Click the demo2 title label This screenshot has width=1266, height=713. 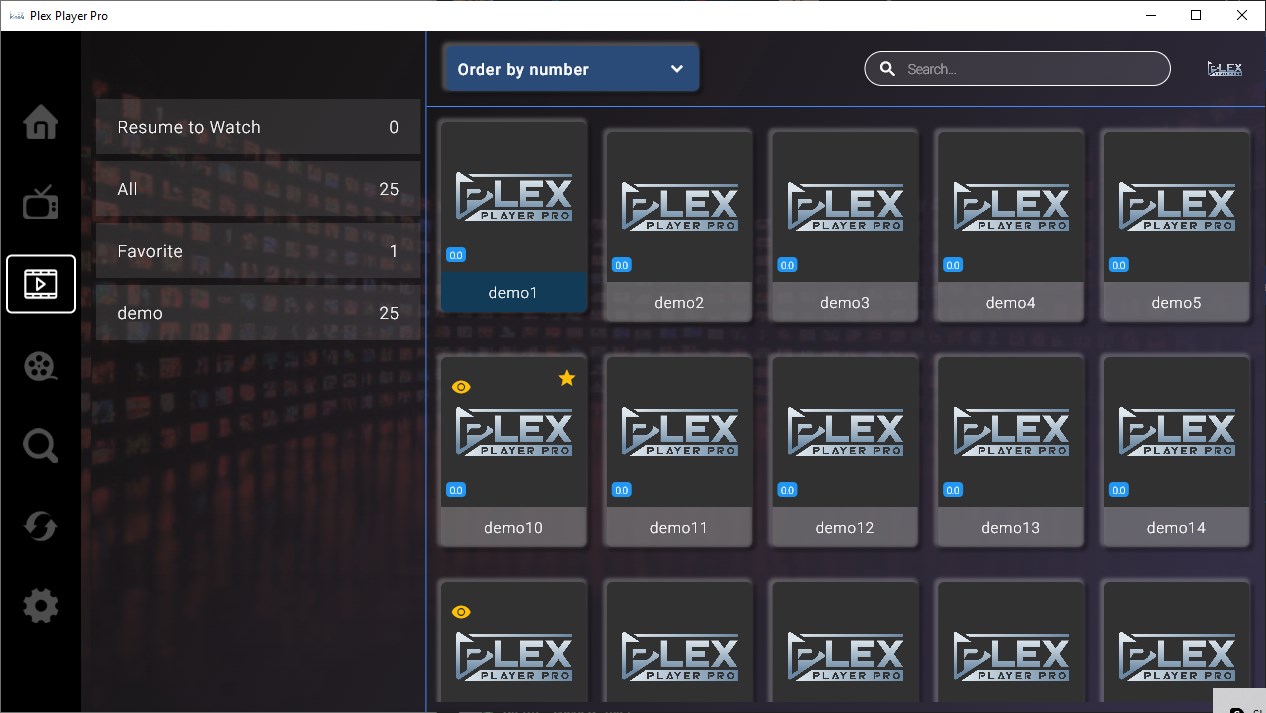pos(679,303)
